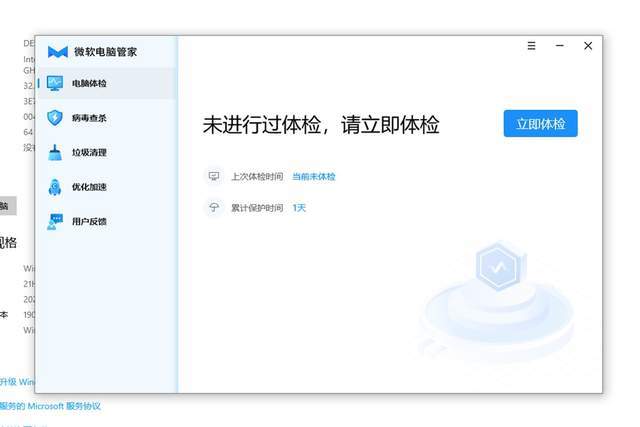Select the 优化加速 rocket icon

pos(55,187)
